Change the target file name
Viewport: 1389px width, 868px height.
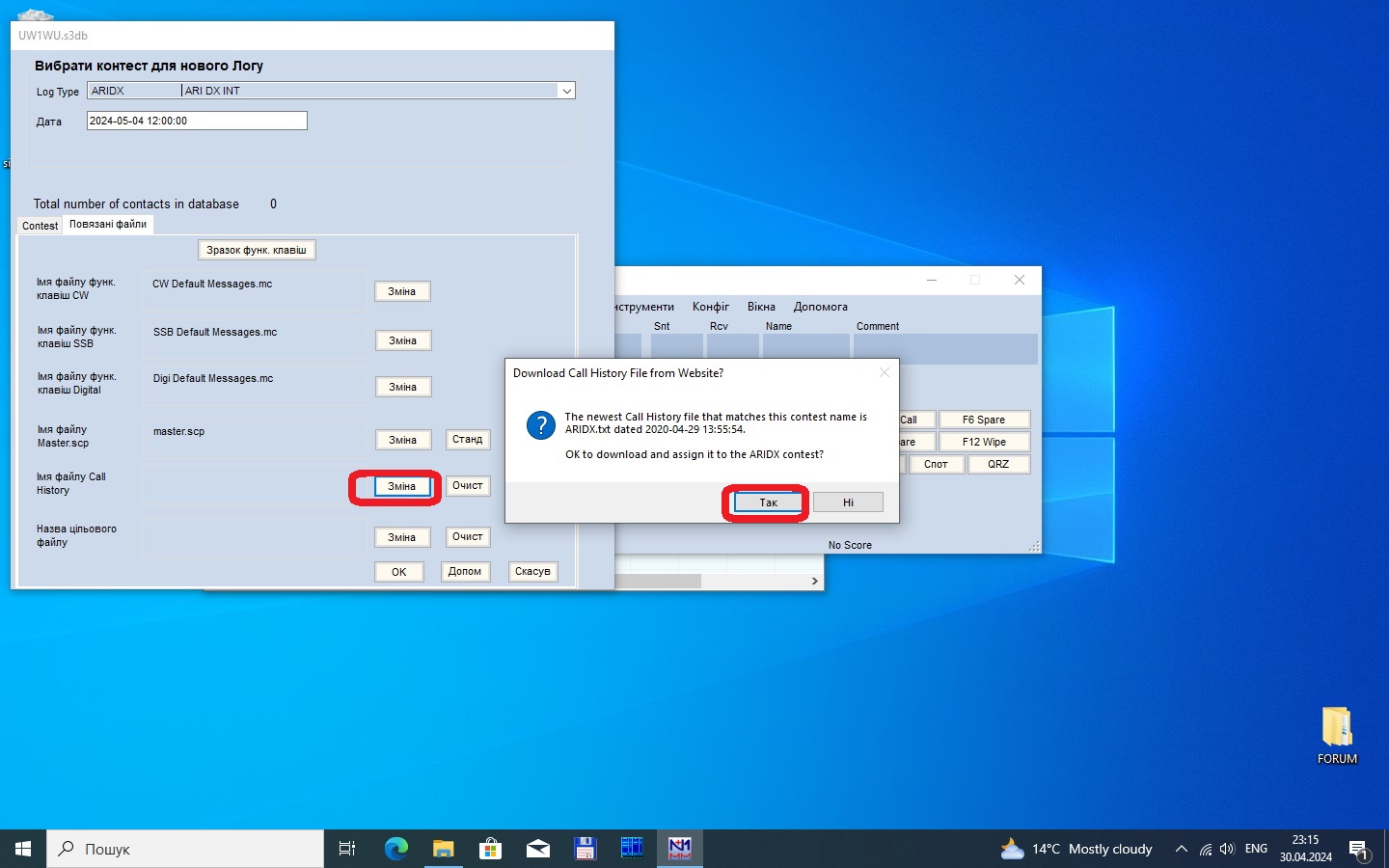click(402, 537)
